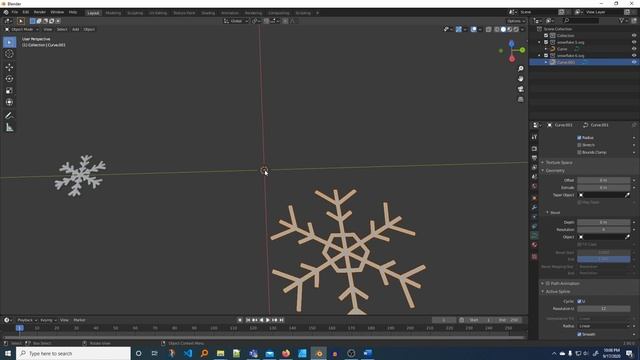
Task: Open the viewport Add menu
Action: pyautogui.click(x=76, y=29)
